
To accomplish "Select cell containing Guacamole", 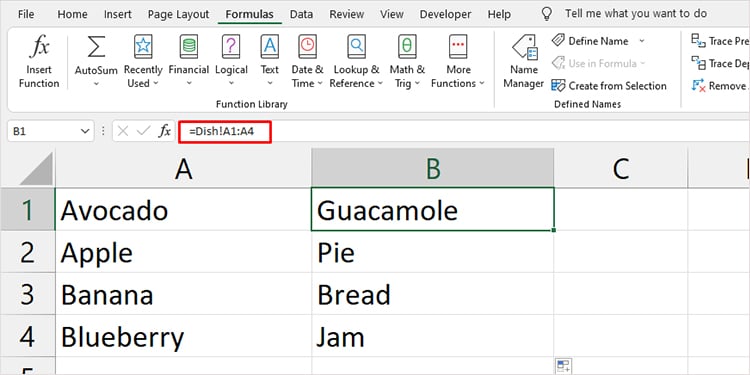I will (x=432, y=209).
